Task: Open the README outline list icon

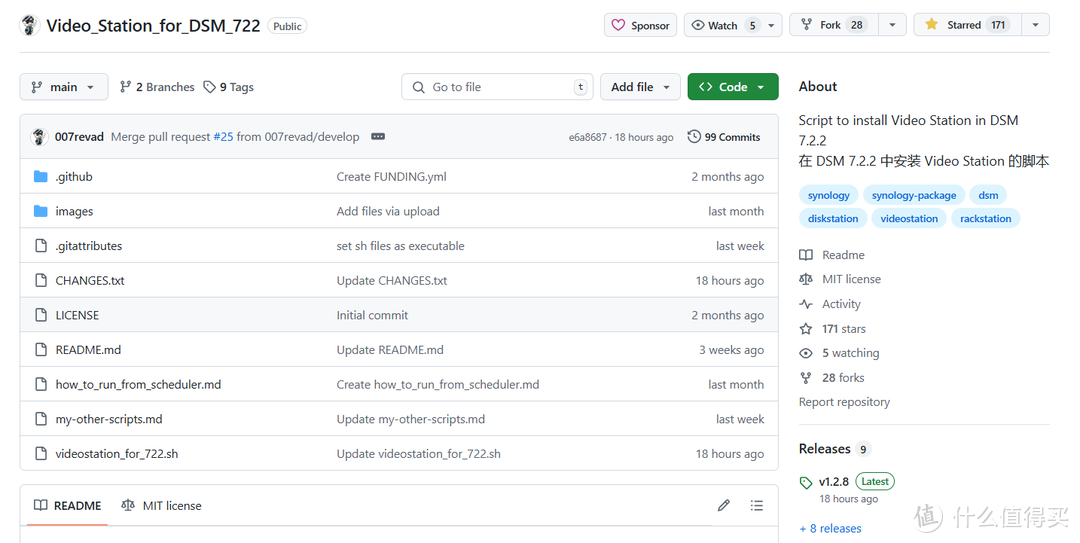Action: tap(756, 506)
